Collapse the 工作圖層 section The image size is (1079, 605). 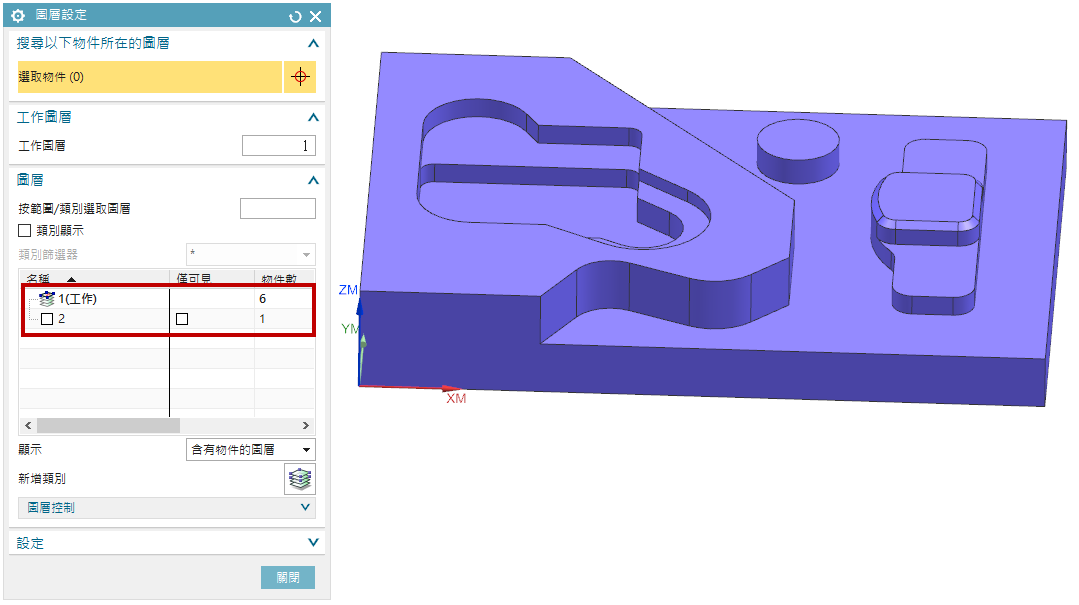pos(313,118)
